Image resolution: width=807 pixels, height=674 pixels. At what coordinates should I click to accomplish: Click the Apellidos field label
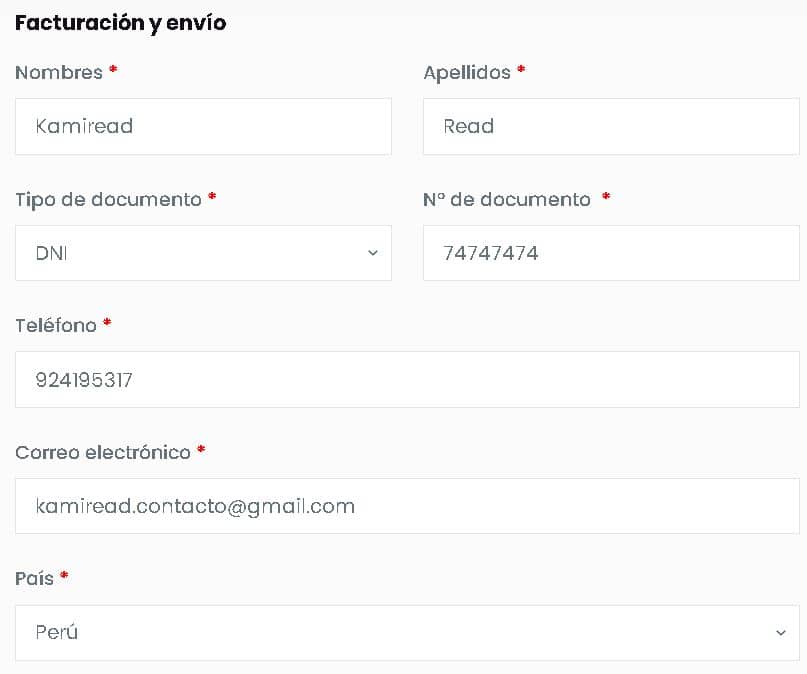467,72
